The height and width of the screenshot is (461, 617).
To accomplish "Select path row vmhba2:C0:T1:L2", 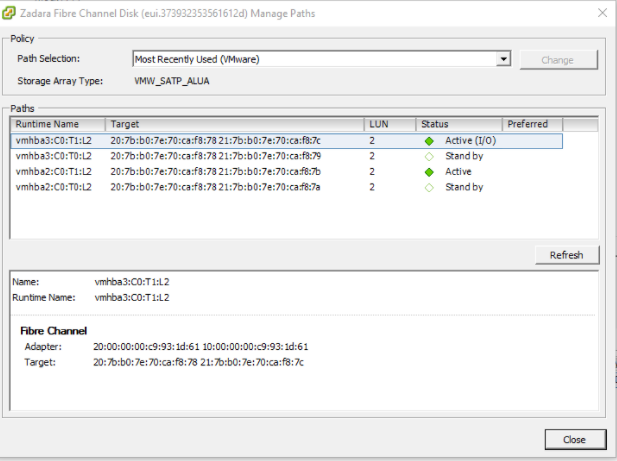I will [x=287, y=172].
